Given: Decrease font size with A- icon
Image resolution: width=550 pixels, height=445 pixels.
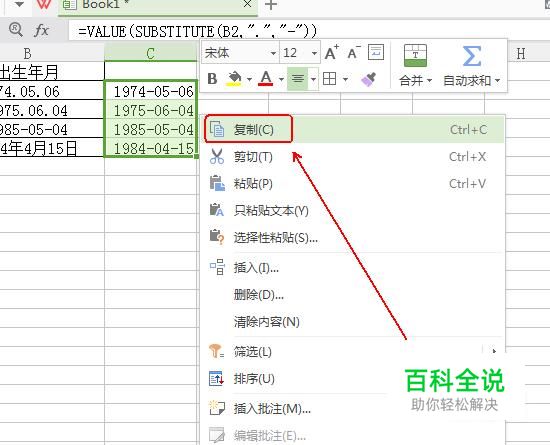Looking at the screenshot, I should click(x=354, y=53).
